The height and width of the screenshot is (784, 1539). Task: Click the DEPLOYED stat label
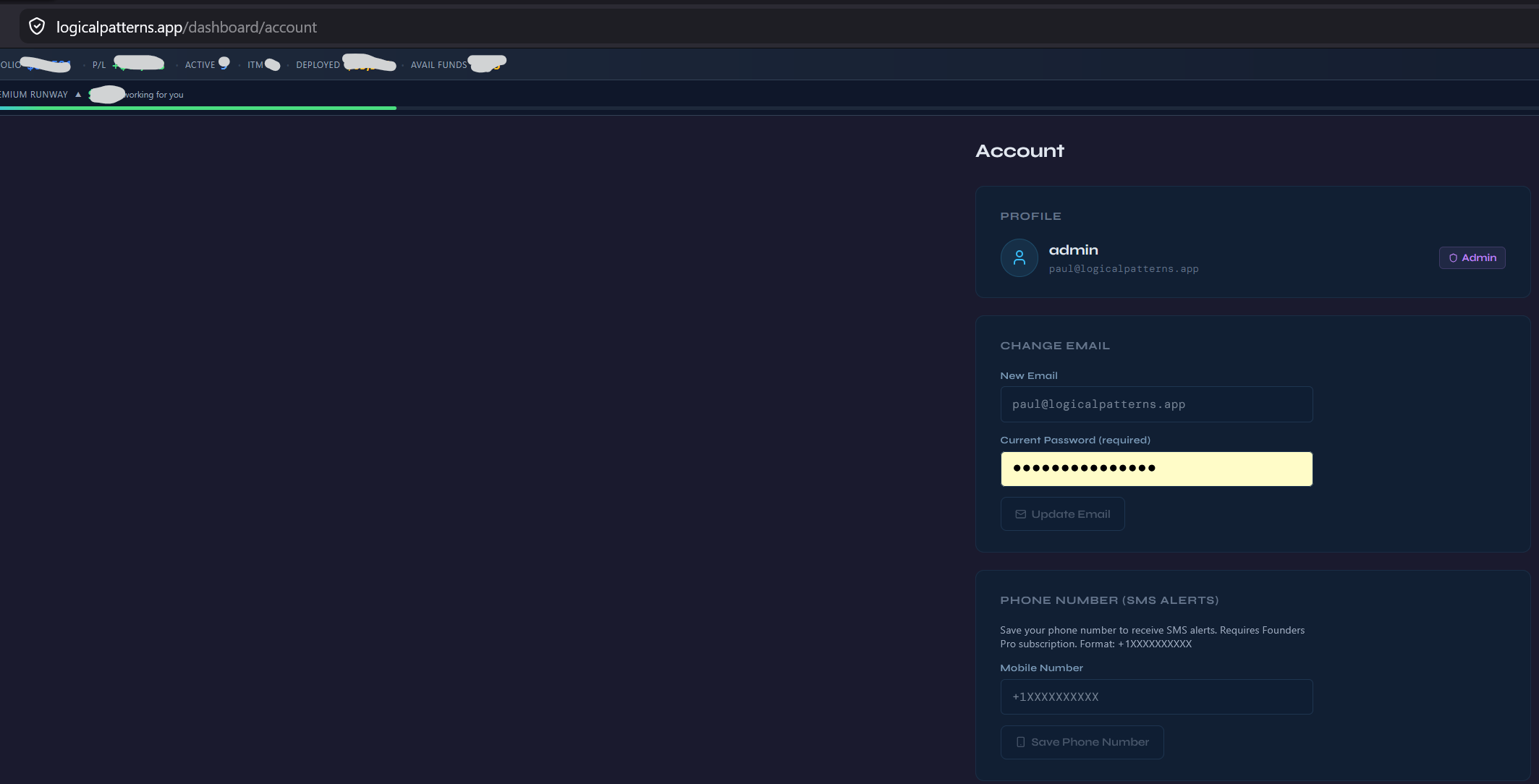318,65
